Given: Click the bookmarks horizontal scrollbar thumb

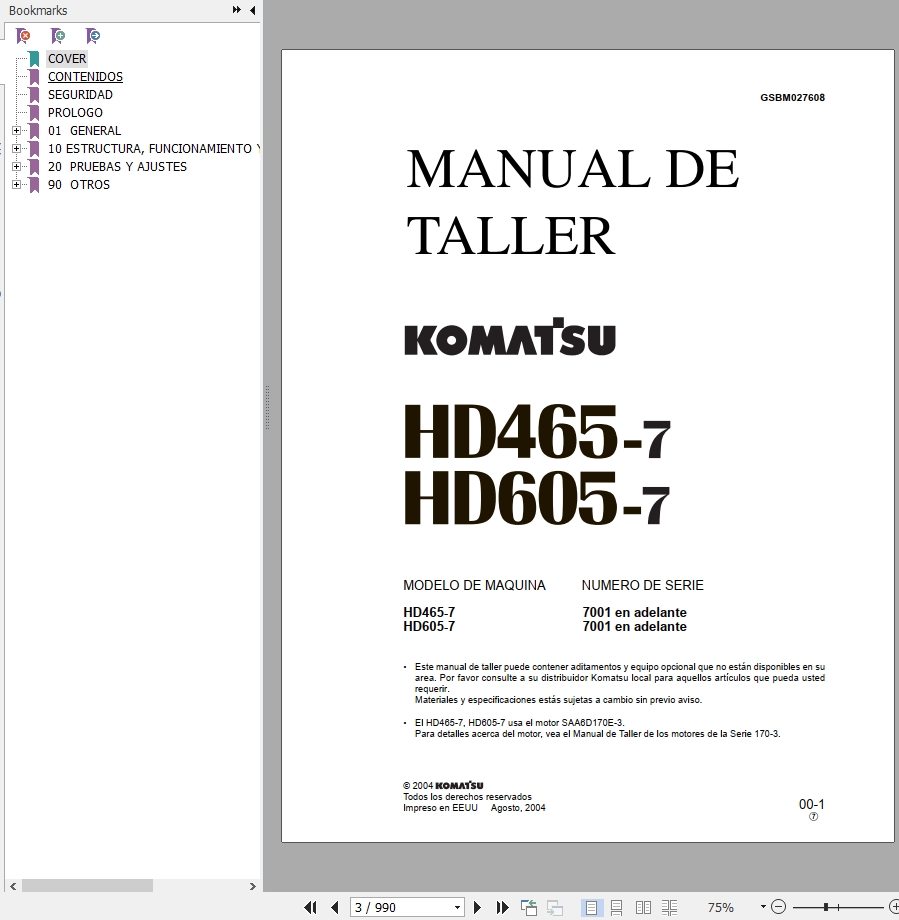Looking at the screenshot, I should 87,886.
